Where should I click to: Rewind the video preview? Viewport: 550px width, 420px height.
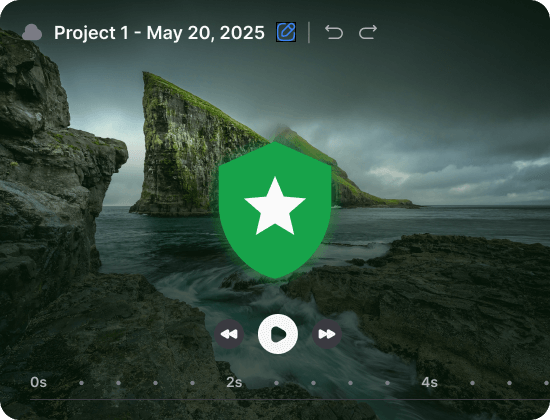click(x=229, y=334)
